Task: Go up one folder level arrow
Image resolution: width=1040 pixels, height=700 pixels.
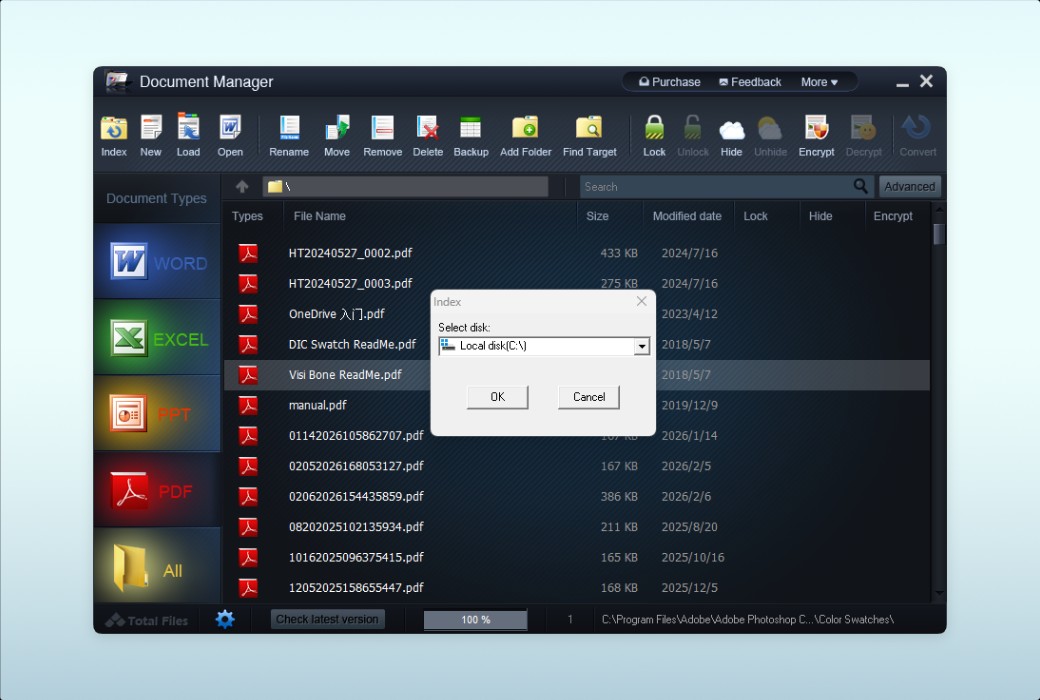Action: click(242, 187)
